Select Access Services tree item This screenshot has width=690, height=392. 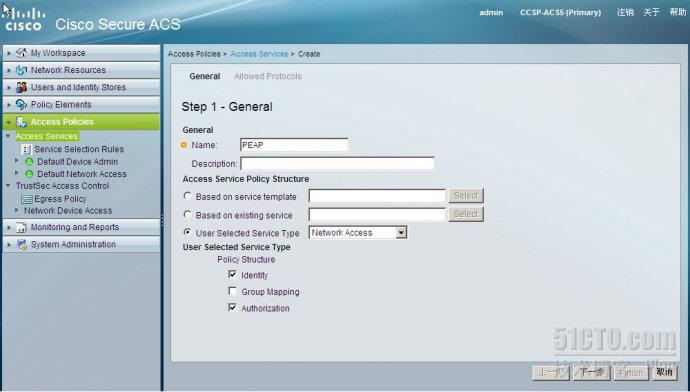(47, 136)
